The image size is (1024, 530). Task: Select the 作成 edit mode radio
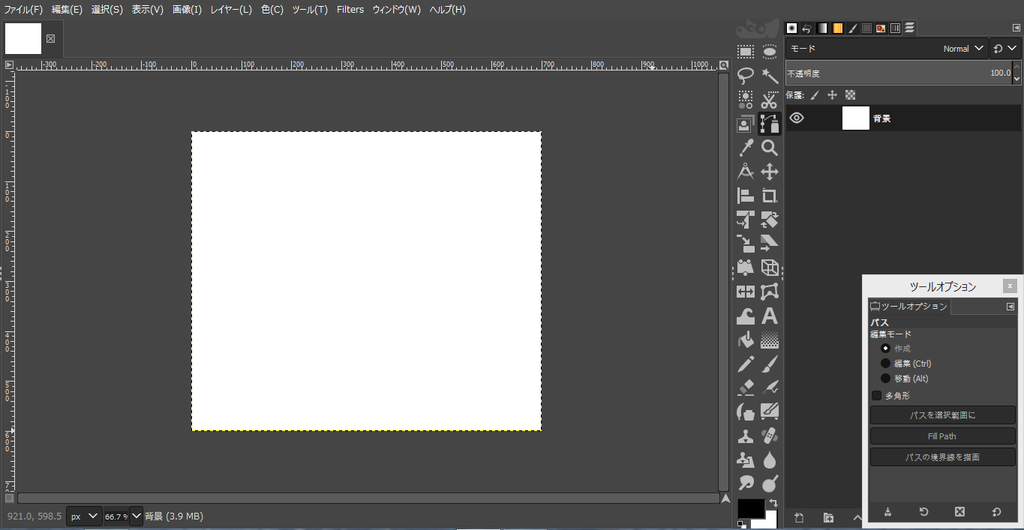point(886,348)
